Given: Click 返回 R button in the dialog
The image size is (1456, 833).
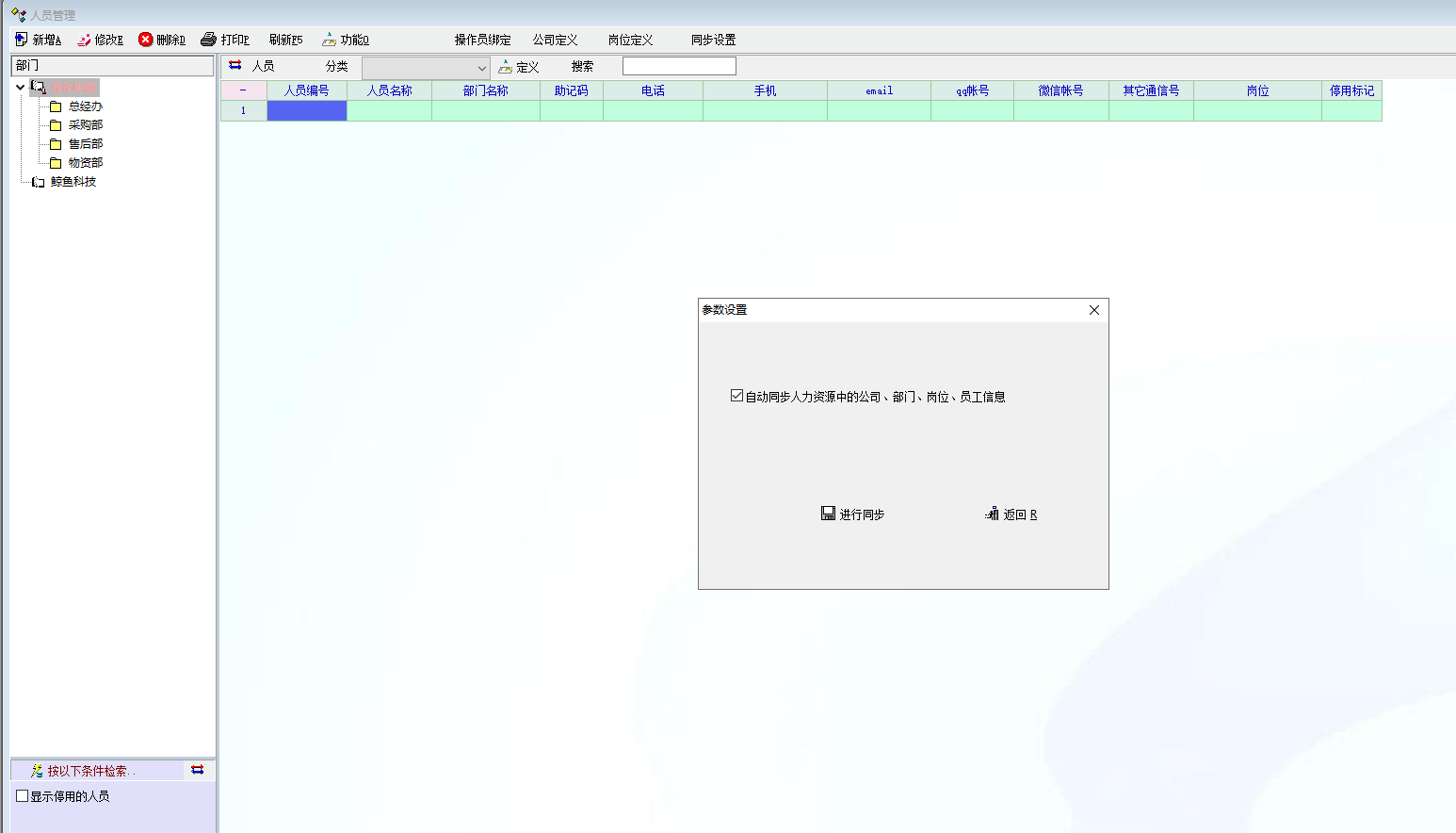Looking at the screenshot, I should click(1011, 514).
